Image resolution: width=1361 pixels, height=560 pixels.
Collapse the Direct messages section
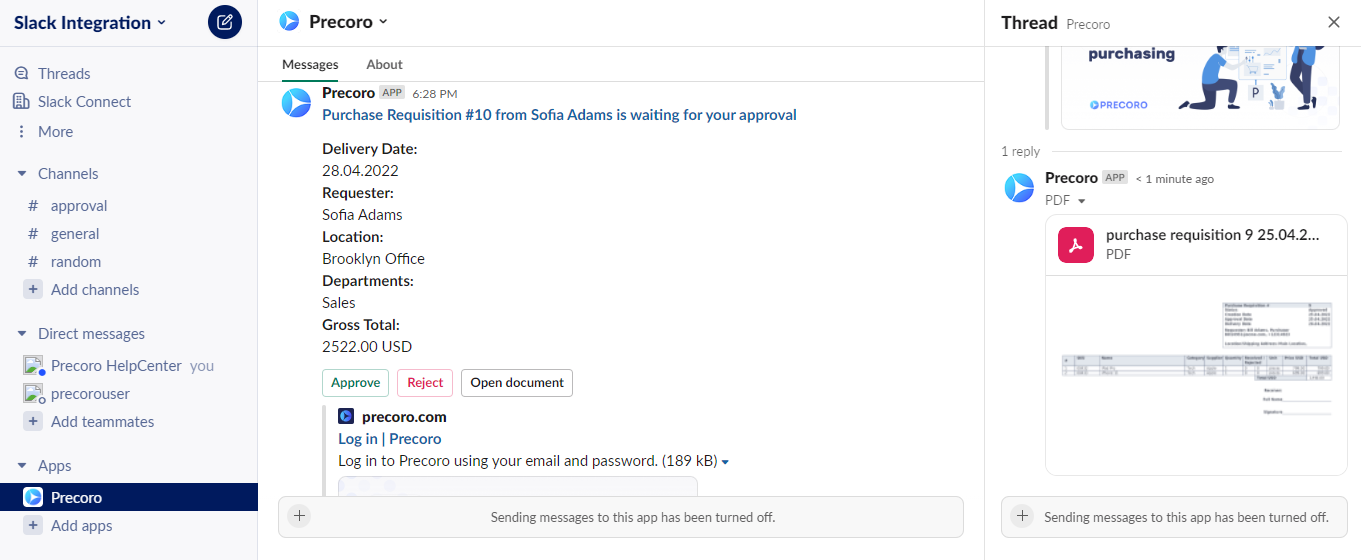pos(22,333)
